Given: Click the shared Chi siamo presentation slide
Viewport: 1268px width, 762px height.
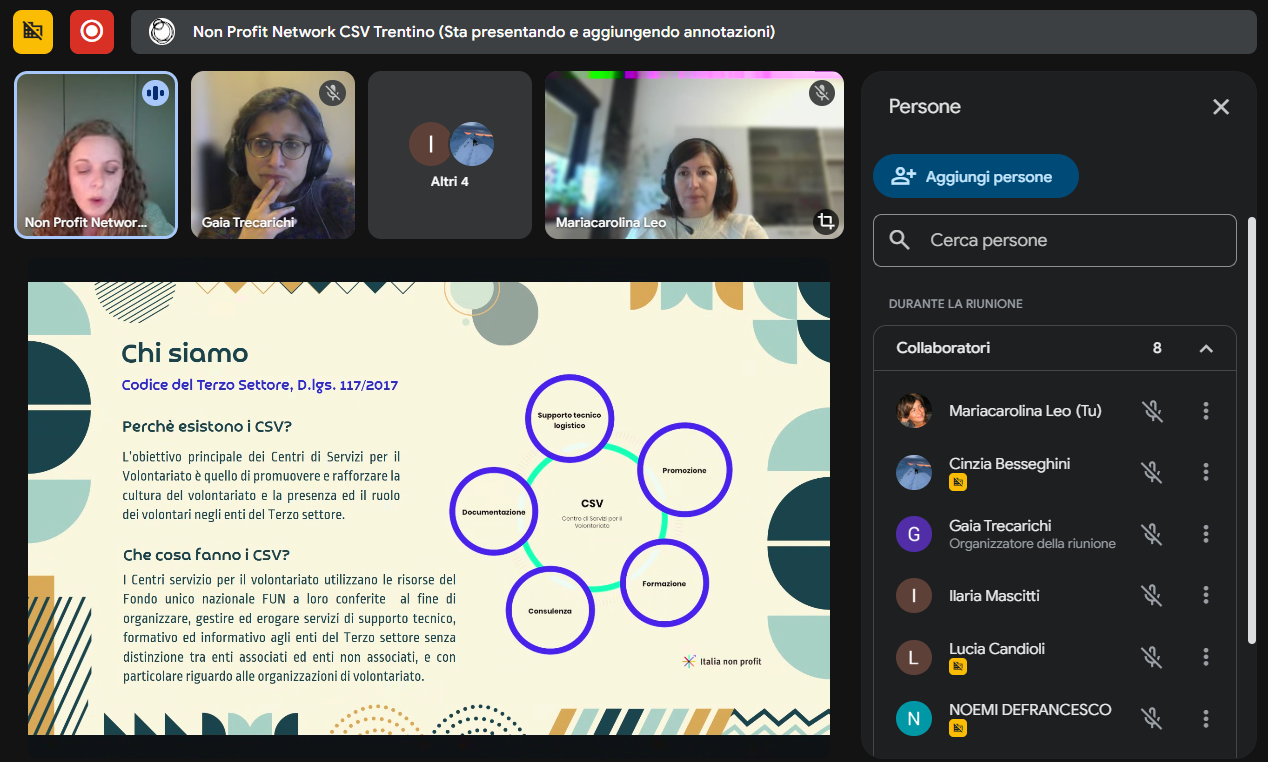Looking at the screenshot, I should point(428,508).
